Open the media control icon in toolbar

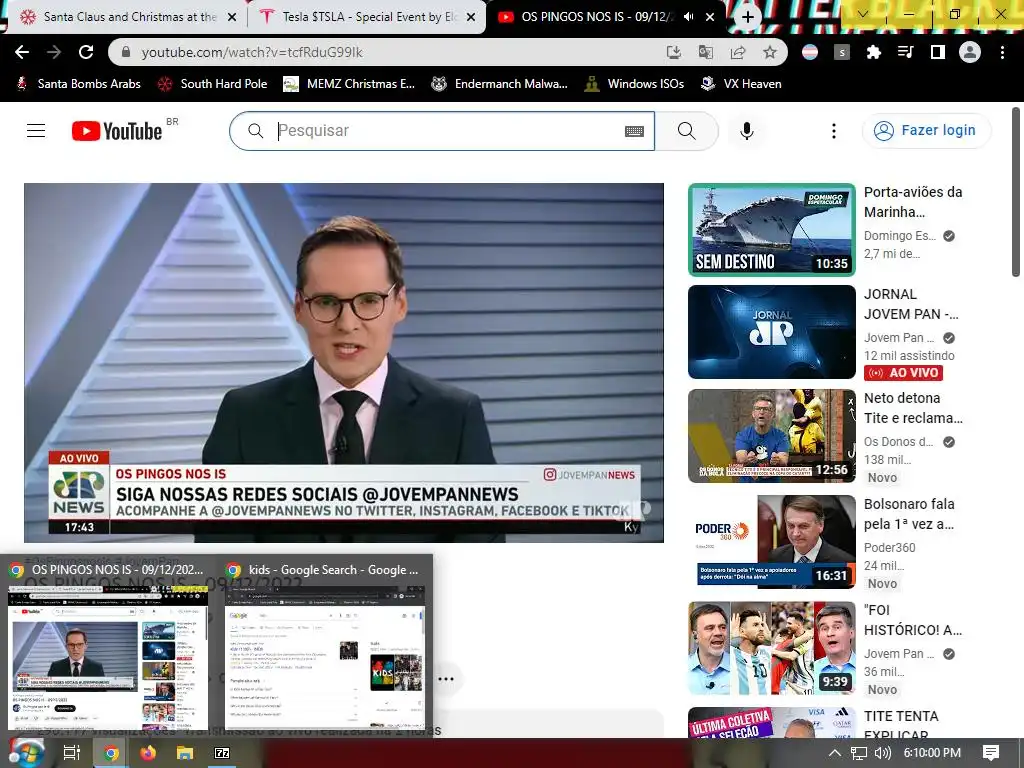906,52
